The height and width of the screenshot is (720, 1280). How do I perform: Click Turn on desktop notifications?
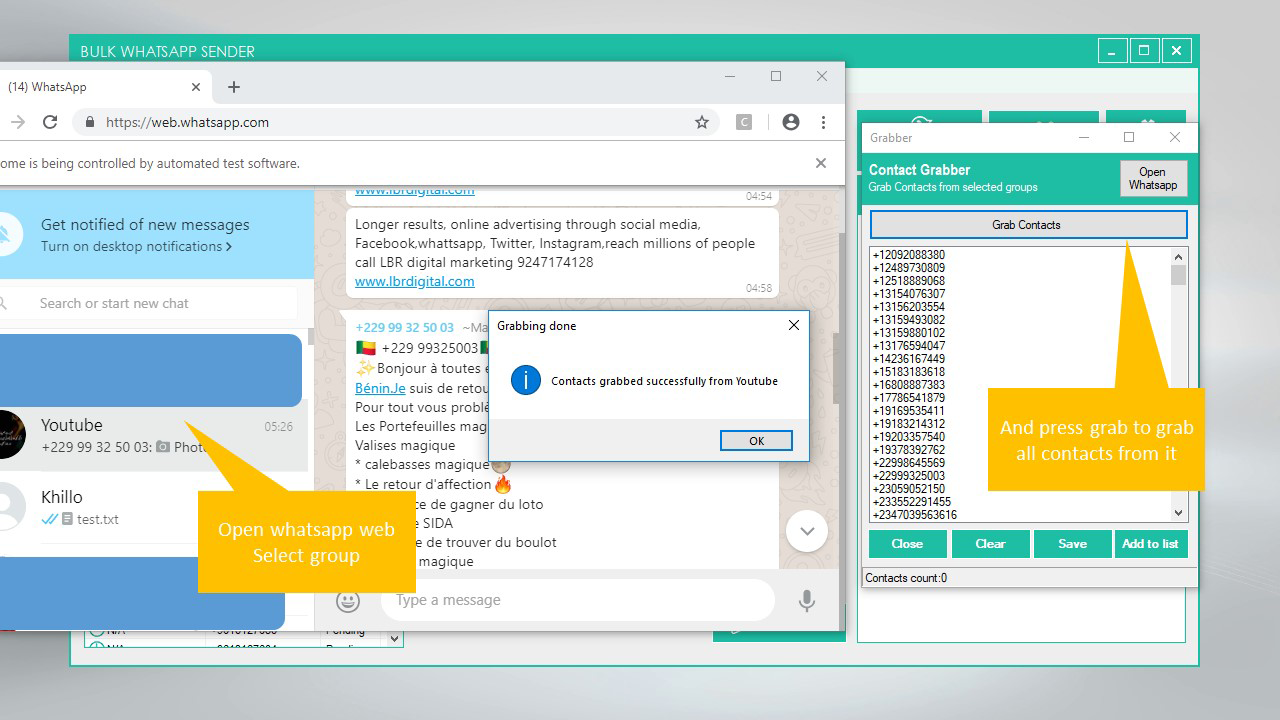click(x=136, y=246)
